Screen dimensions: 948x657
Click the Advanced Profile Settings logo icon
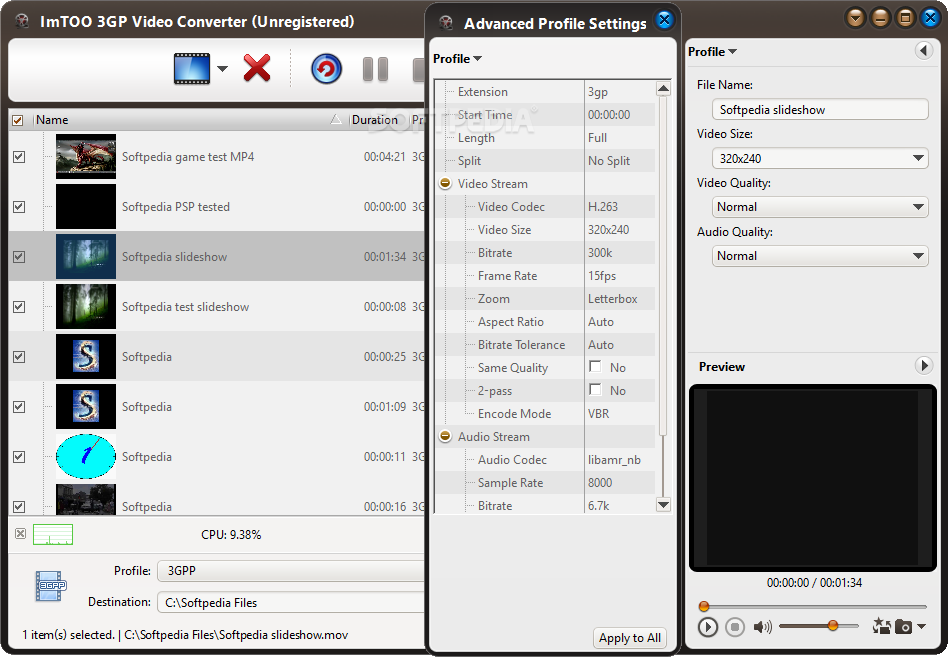tap(446, 23)
